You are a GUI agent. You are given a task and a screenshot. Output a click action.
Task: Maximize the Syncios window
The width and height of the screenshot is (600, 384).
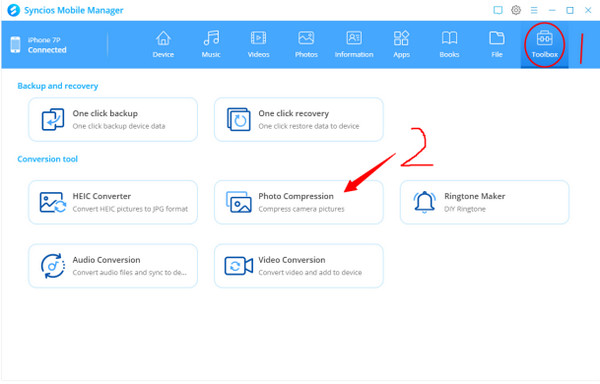pyautogui.click(x=570, y=10)
